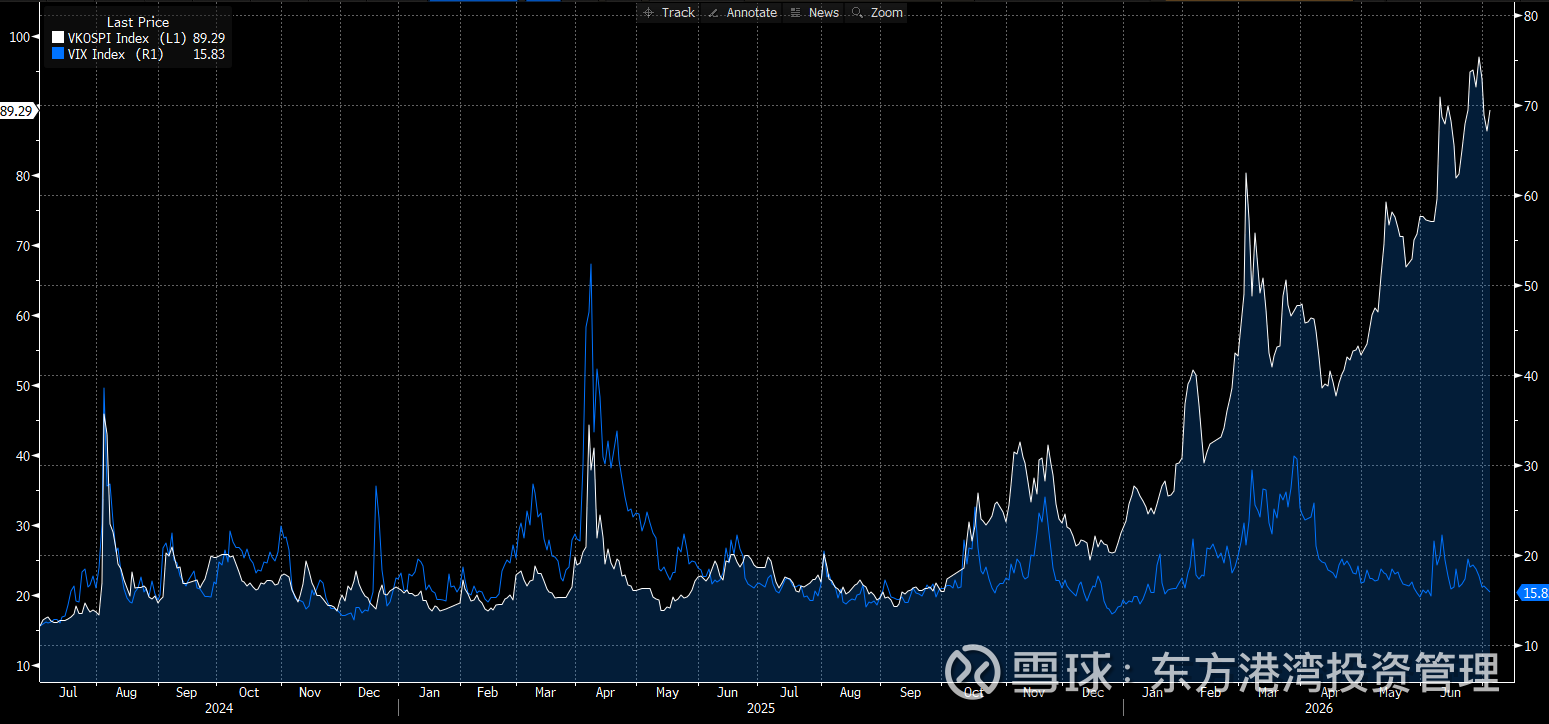Click the Aug 2024 month label

[x=126, y=692]
